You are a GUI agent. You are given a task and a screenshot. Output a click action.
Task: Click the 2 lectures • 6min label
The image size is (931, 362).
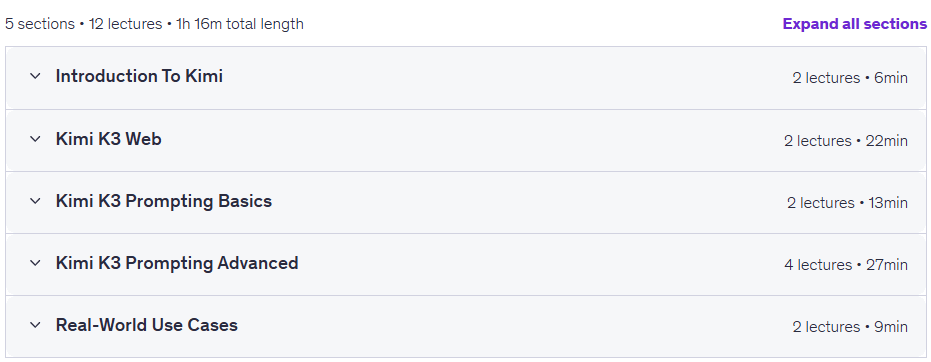[x=850, y=78]
